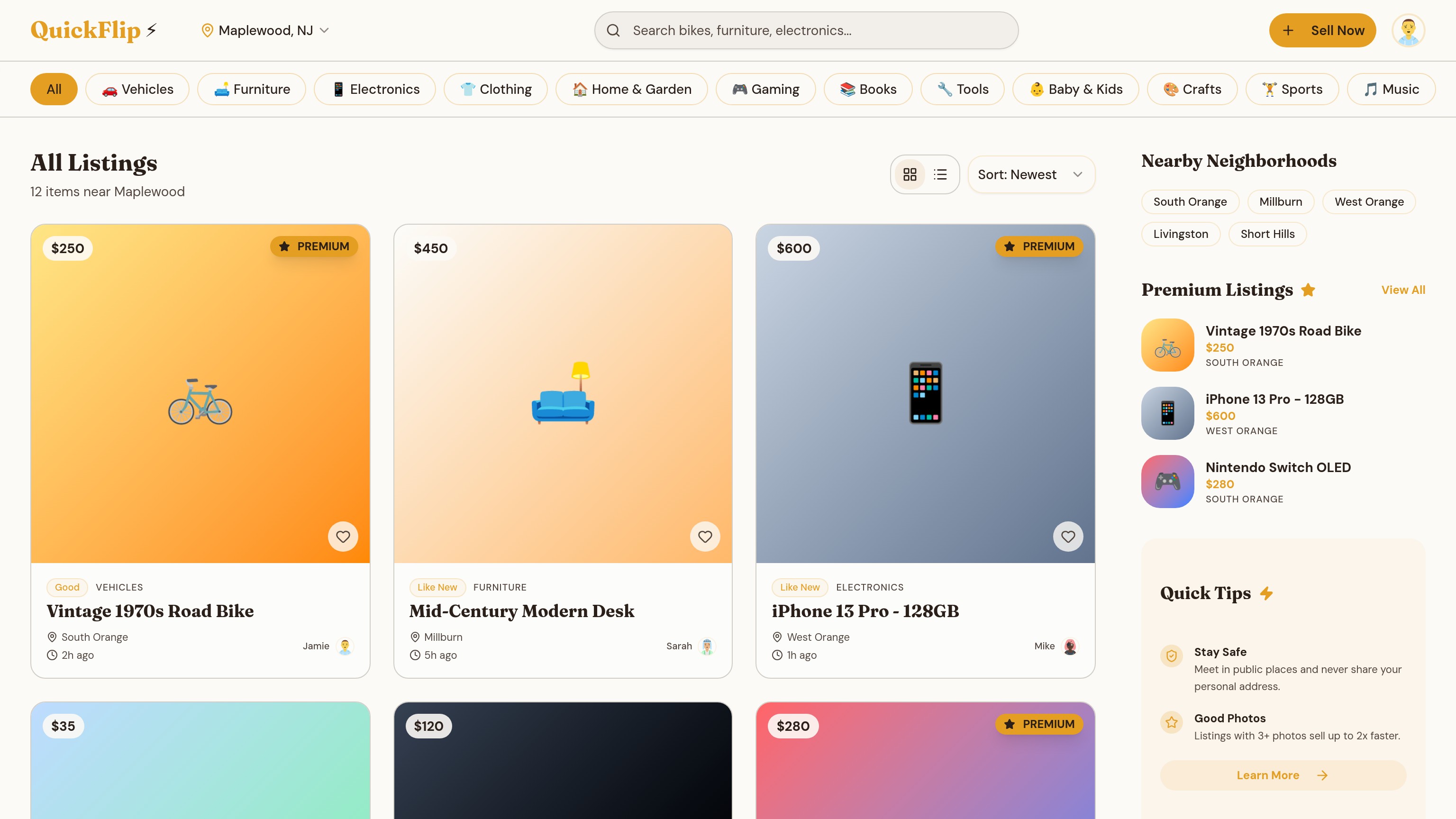Click the Learn More button

1283,775
